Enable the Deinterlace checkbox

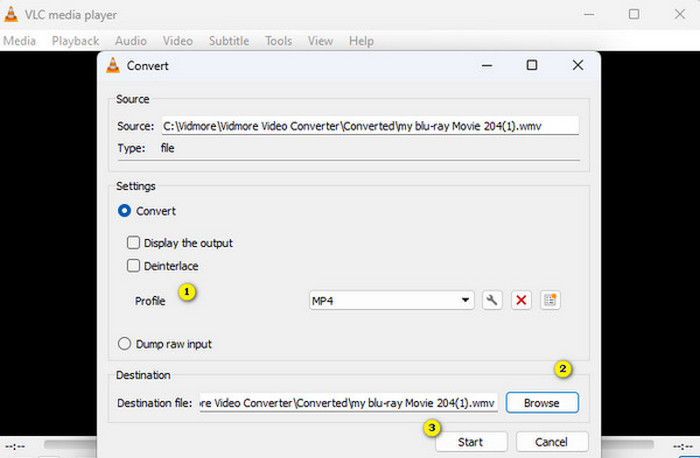[133, 266]
